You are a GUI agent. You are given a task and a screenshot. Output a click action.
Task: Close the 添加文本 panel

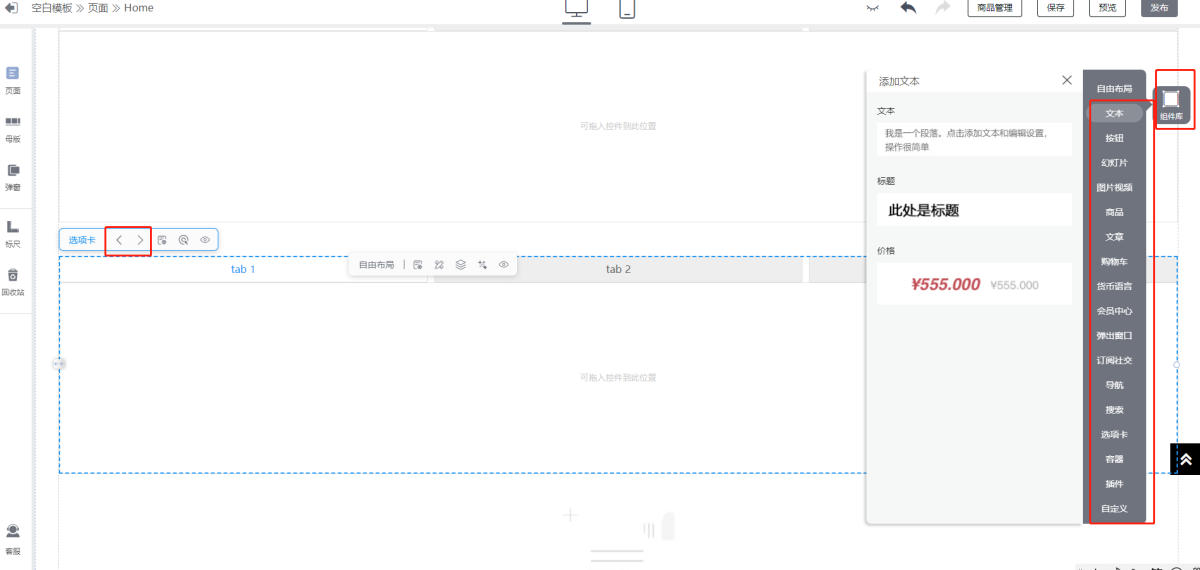(x=1067, y=80)
